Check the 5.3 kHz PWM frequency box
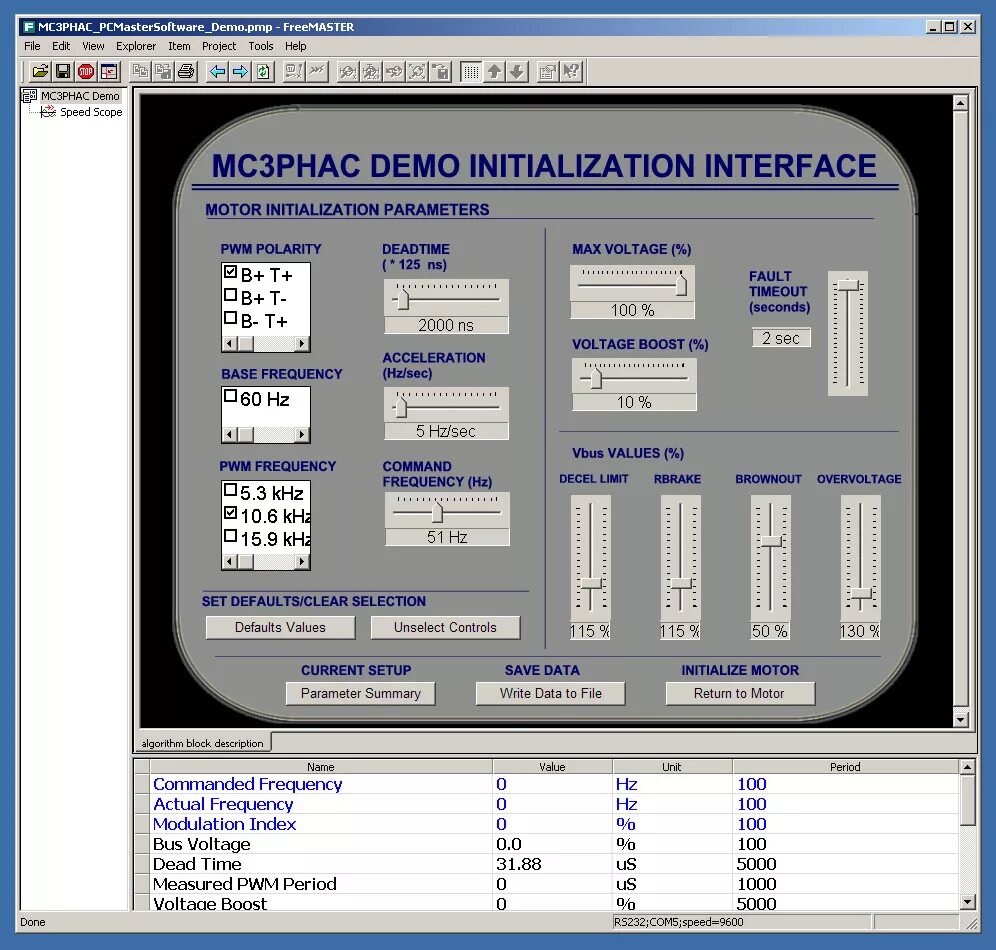996x950 pixels. (230, 490)
